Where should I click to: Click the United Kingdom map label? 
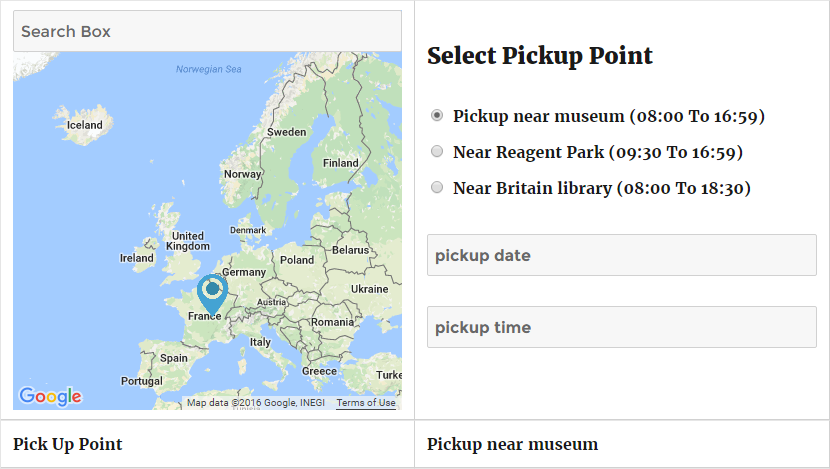pos(188,241)
